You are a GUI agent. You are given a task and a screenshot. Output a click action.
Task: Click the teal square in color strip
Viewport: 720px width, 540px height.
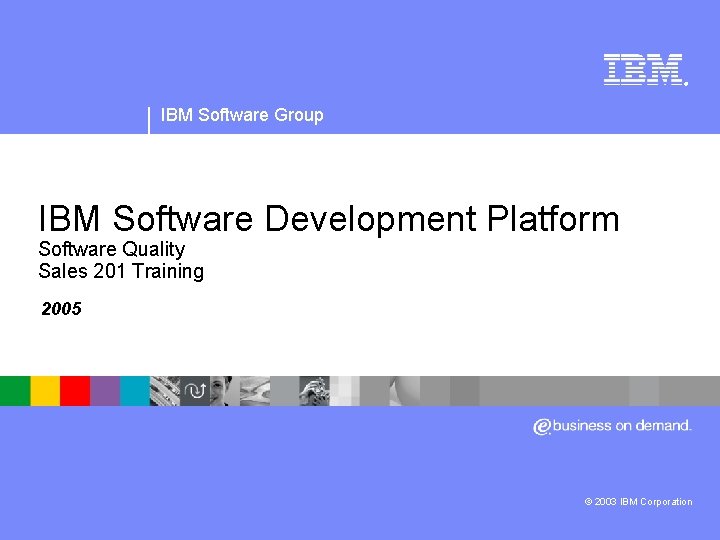click(x=135, y=391)
